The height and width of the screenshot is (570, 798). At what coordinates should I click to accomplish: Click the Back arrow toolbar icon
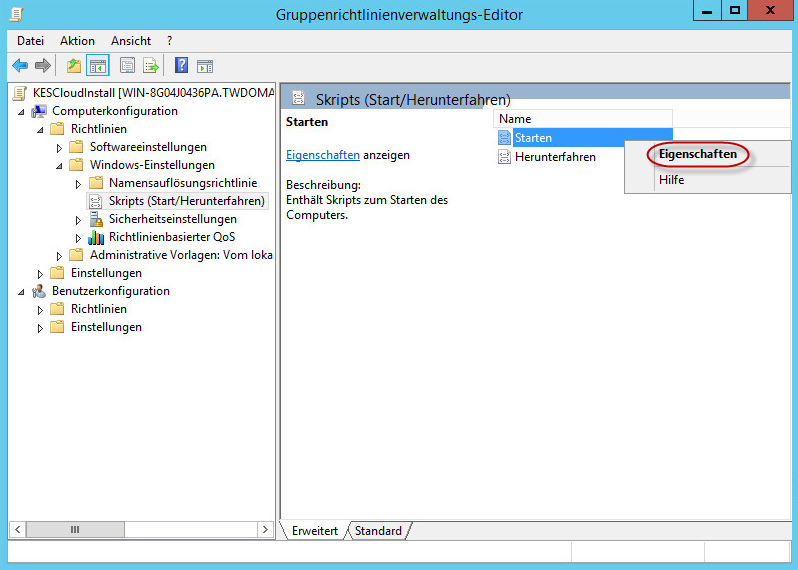click(20, 65)
